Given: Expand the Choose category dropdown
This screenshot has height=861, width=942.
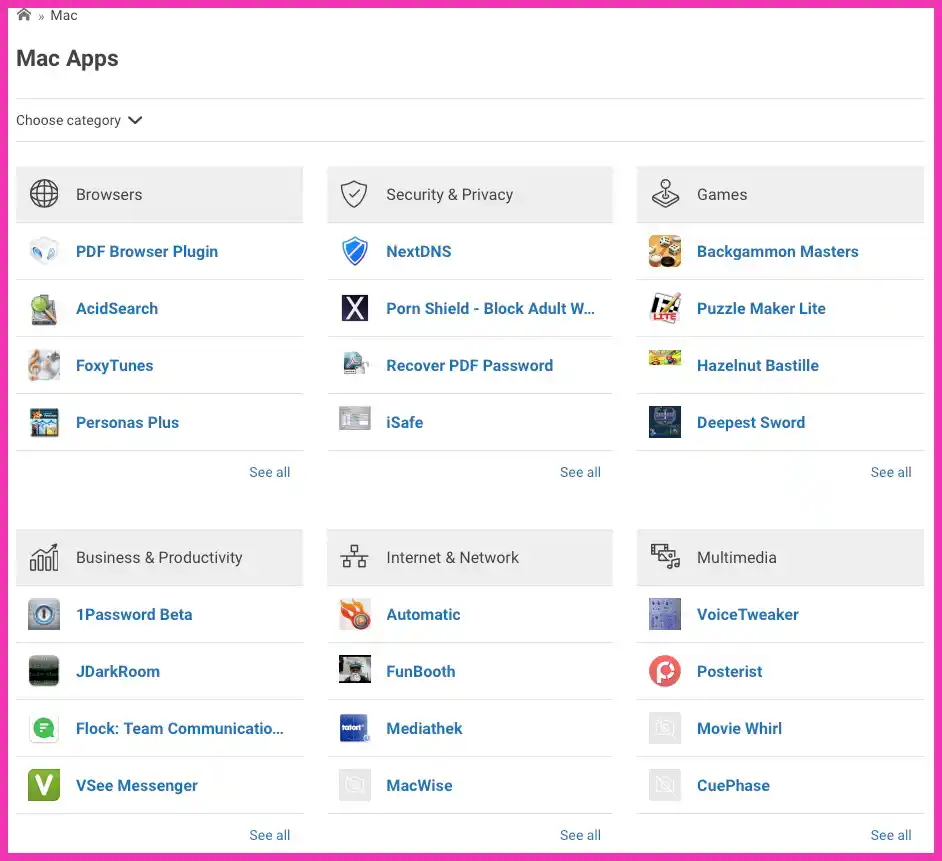Looking at the screenshot, I should [x=79, y=120].
